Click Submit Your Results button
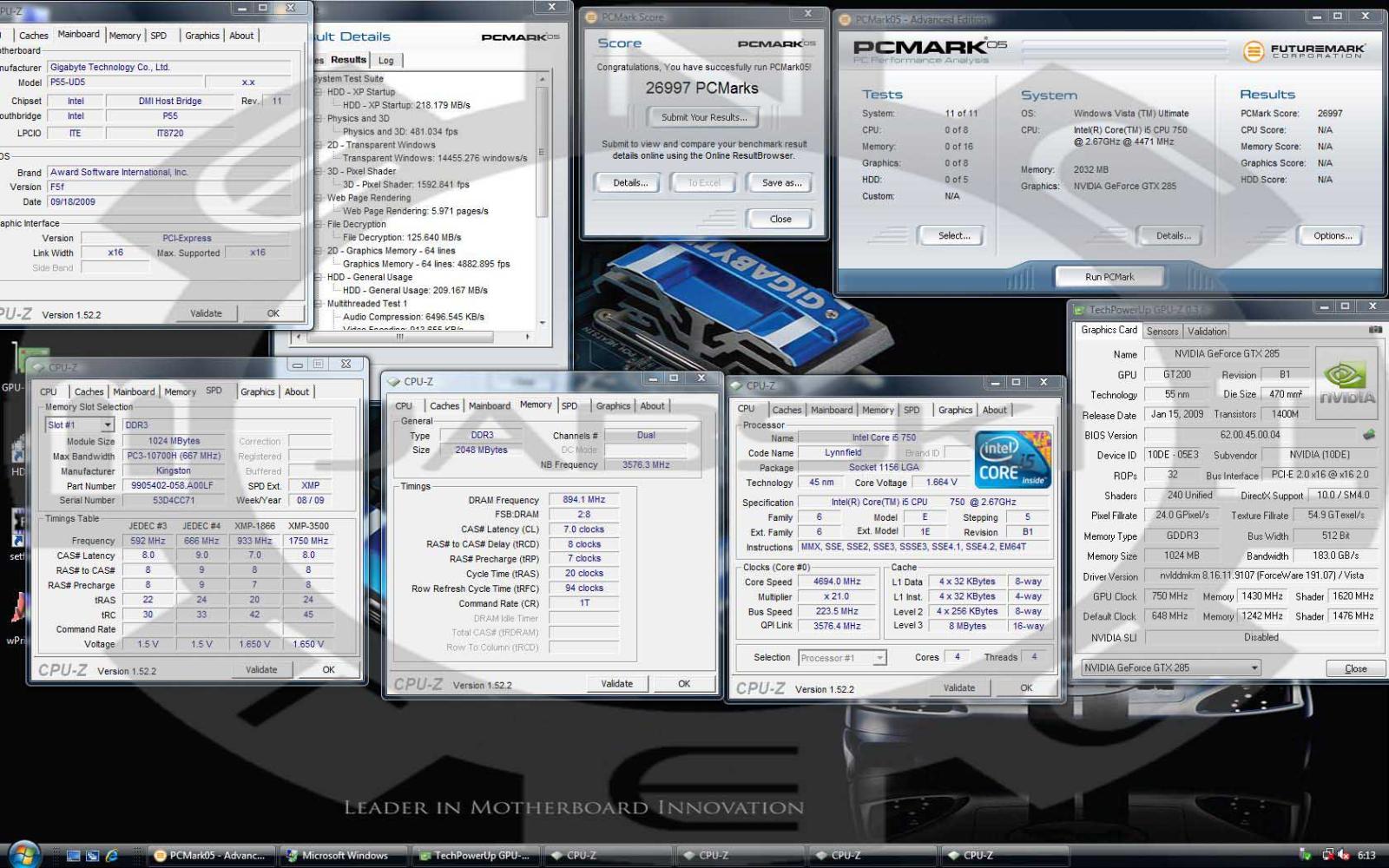The width and height of the screenshot is (1389, 868). (704, 118)
